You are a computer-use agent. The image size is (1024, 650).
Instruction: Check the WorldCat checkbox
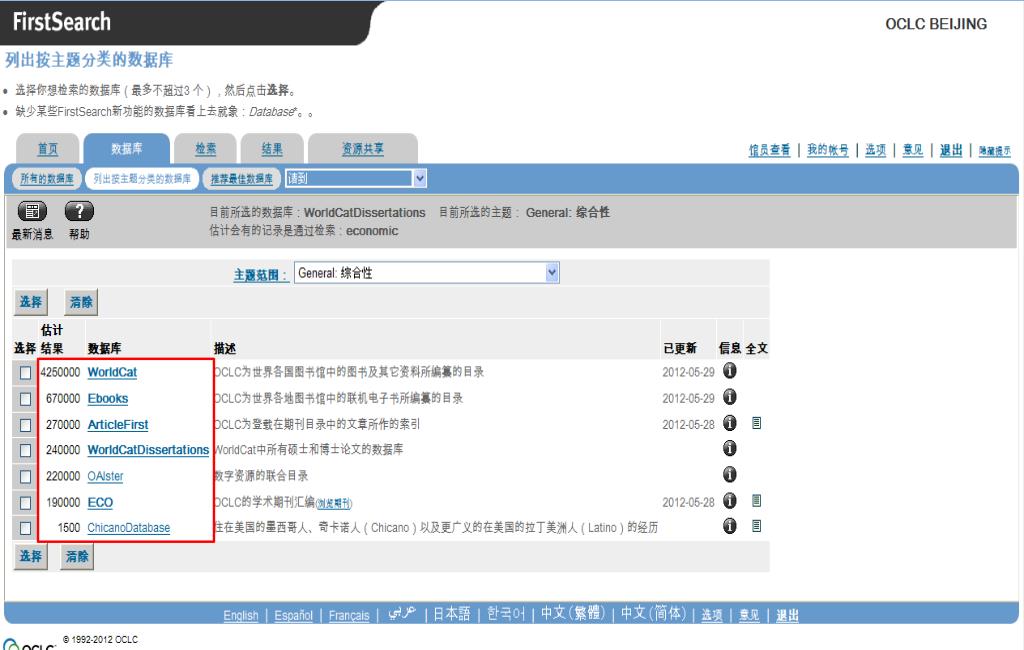[25, 373]
